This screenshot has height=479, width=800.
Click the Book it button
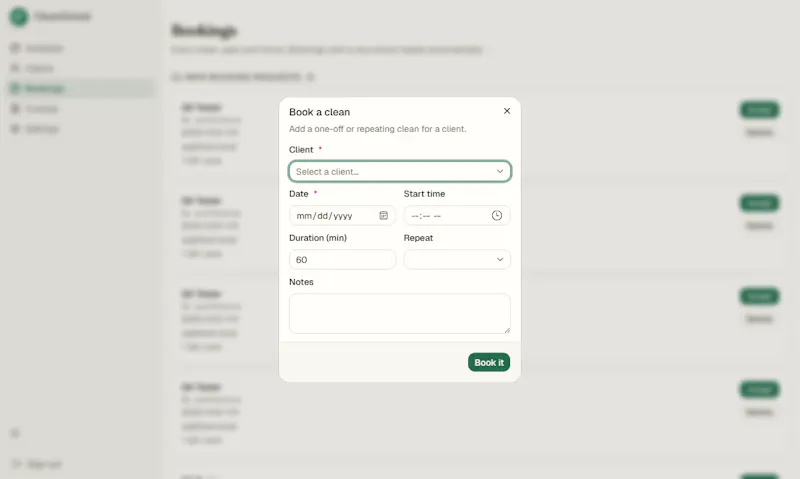489,362
